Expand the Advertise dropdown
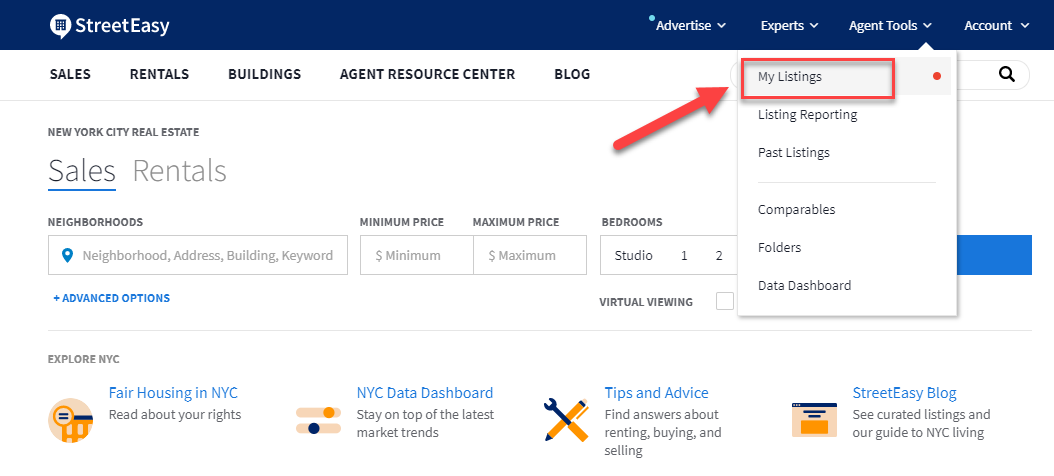Screen dimensions: 1054x476 pos(690,26)
